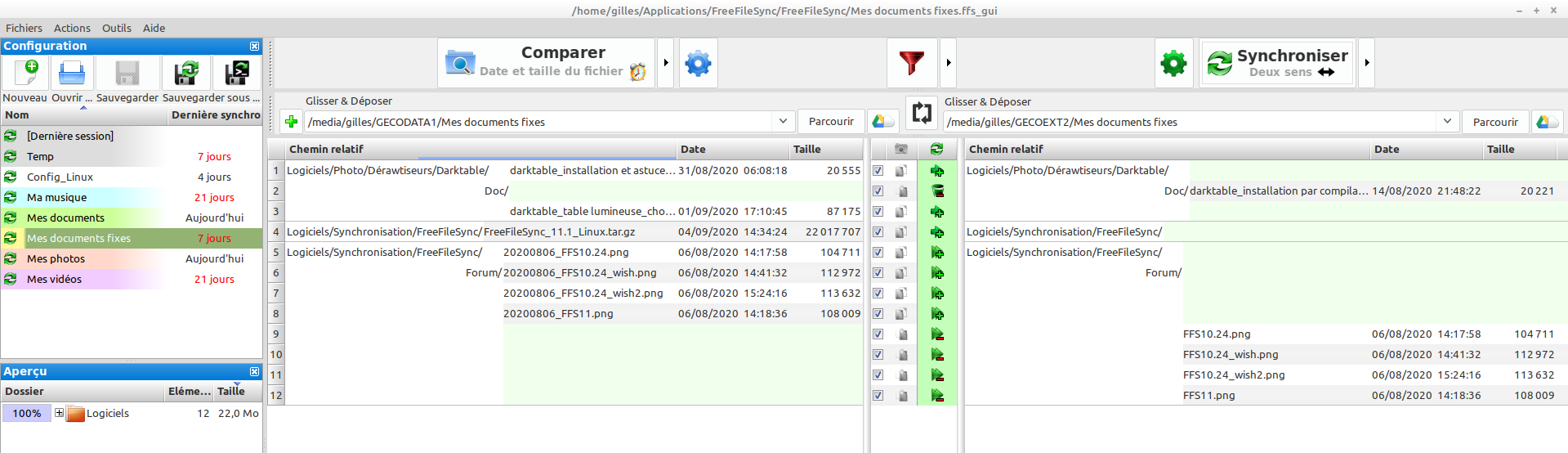Select Config_Linux configuration
Viewport: 1568px width, 453px height.
(x=132, y=177)
